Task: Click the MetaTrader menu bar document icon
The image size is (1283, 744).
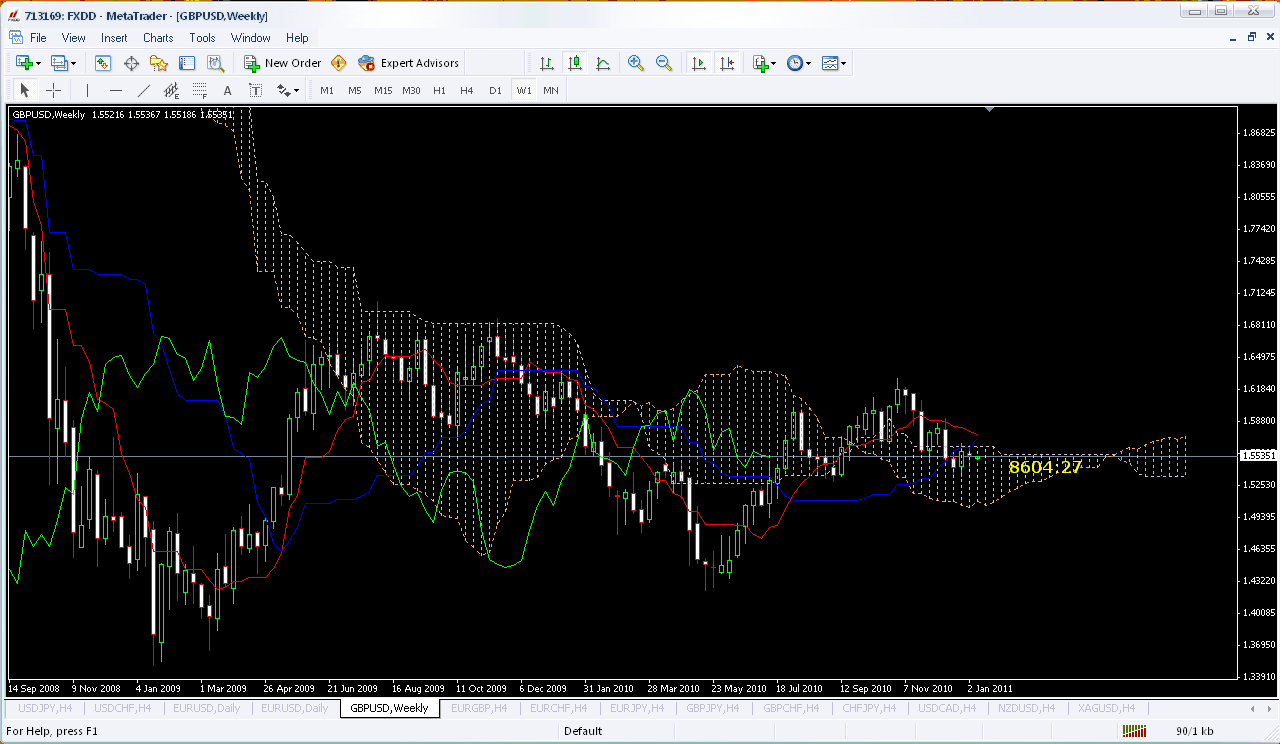Action: [15, 38]
